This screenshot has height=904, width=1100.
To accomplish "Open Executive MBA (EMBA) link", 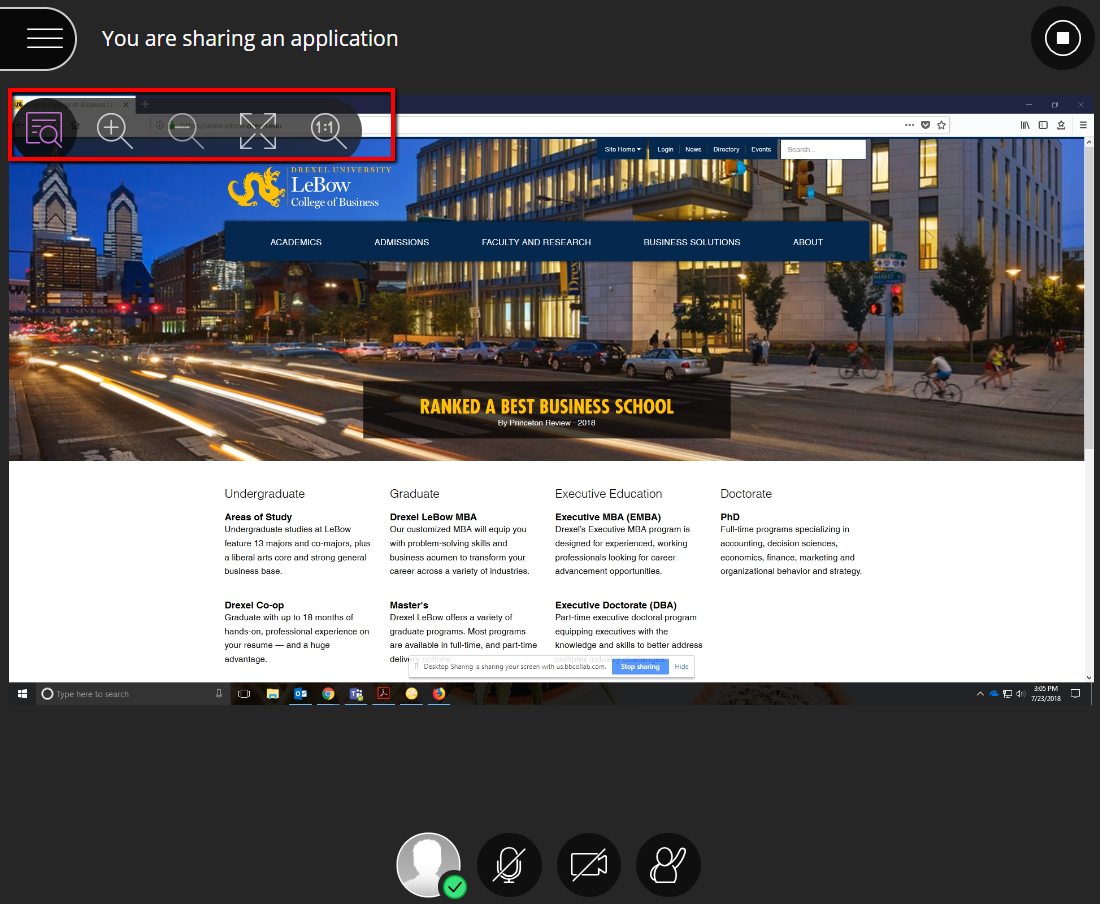I will (x=608, y=517).
